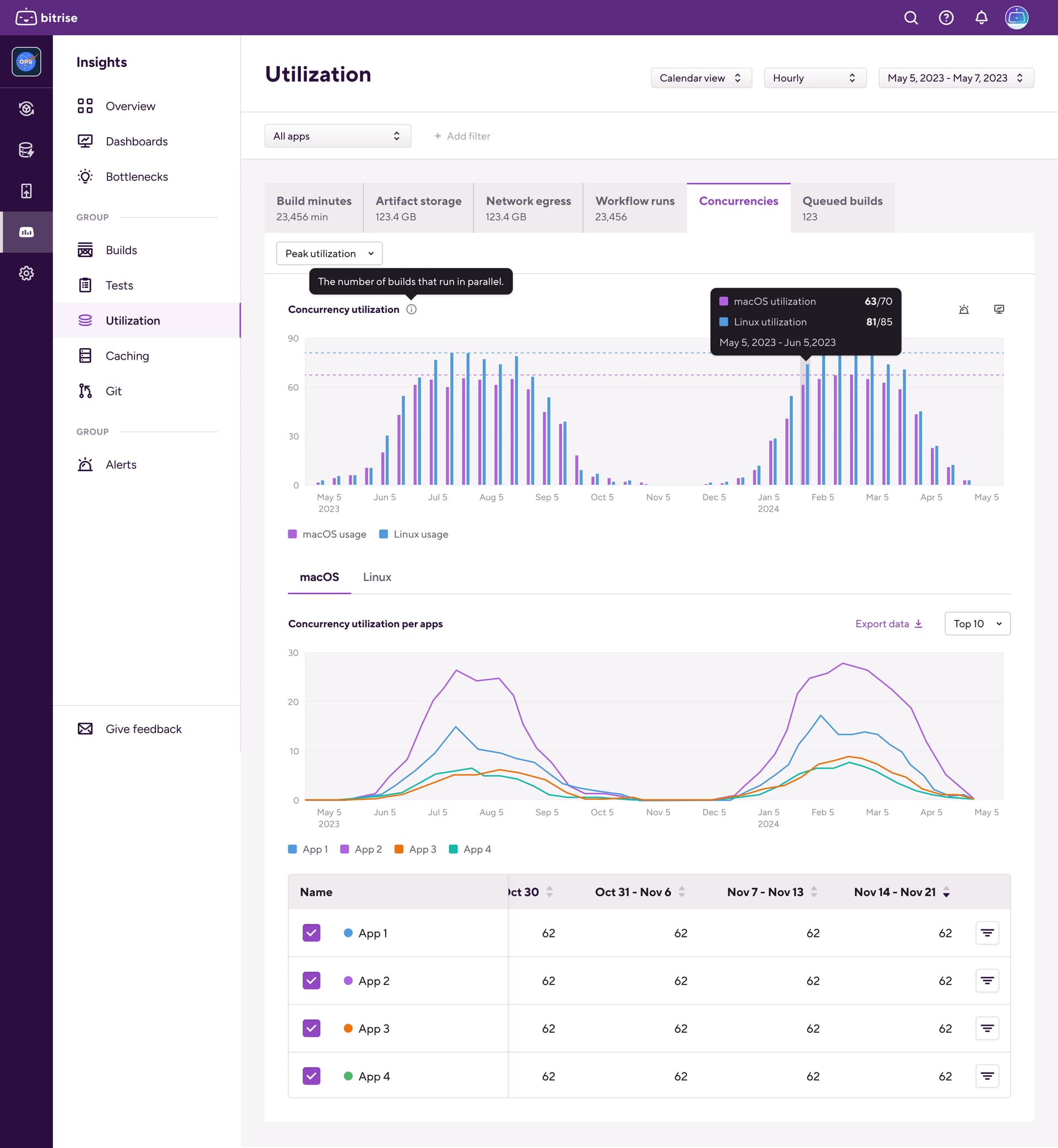Image resolution: width=1058 pixels, height=1148 pixels.
Task: Click the macOS usage legend swatch
Action: coord(293,534)
